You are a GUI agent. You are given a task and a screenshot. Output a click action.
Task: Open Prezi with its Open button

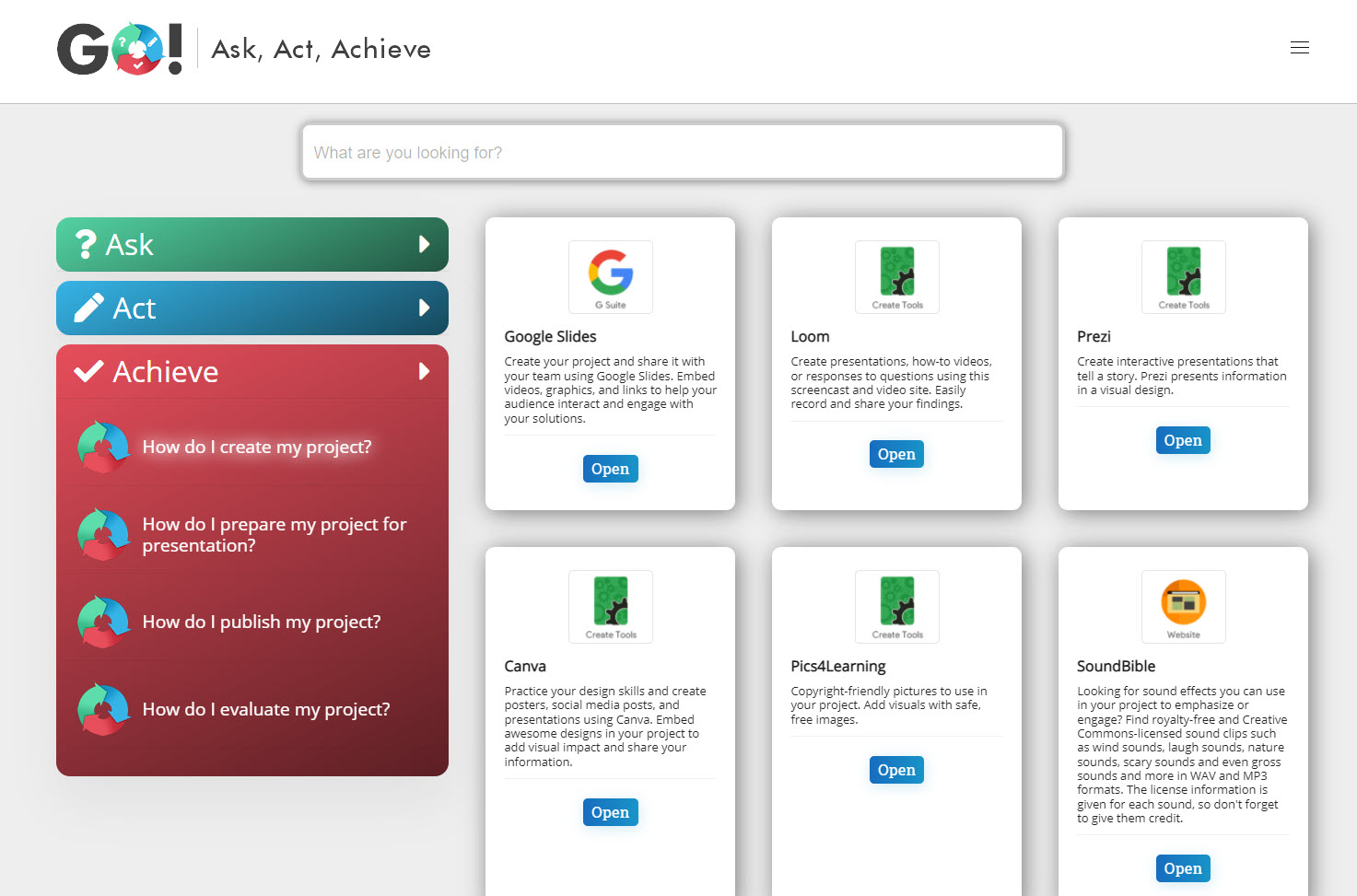click(x=1184, y=440)
